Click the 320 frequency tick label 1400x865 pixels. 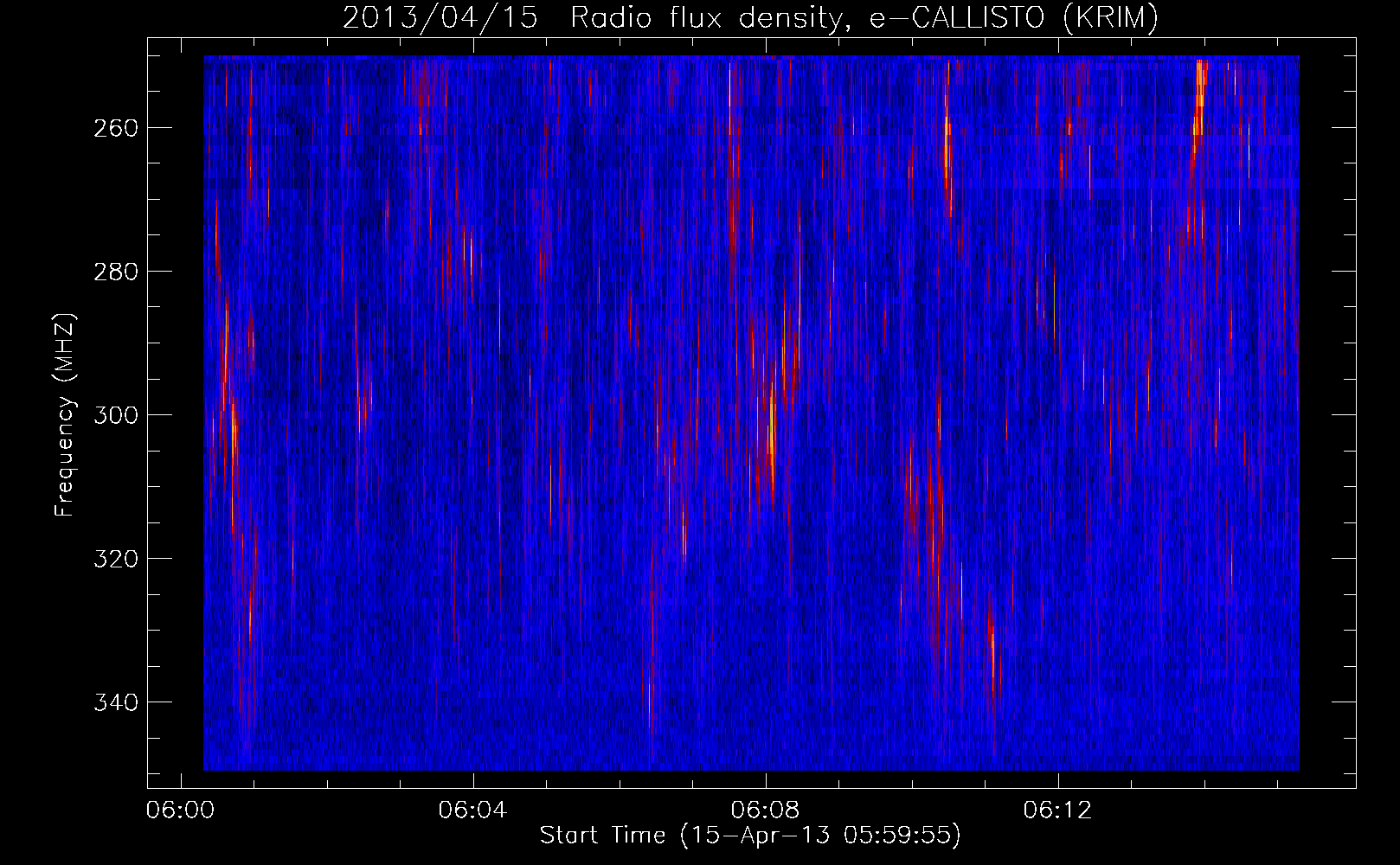[x=114, y=559]
